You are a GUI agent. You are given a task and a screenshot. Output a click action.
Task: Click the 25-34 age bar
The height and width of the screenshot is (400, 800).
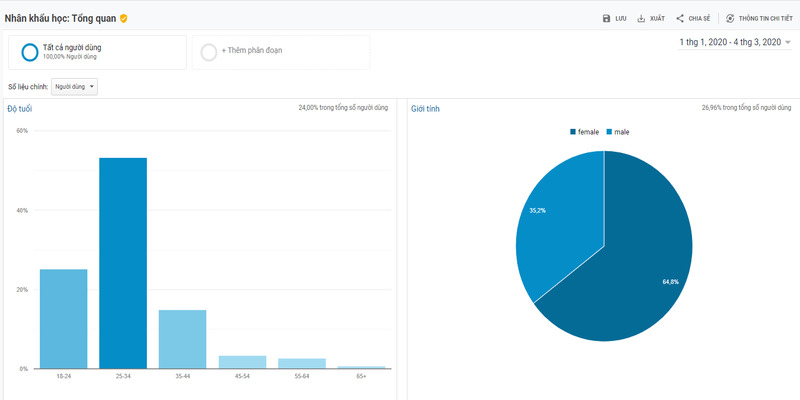tap(123, 263)
